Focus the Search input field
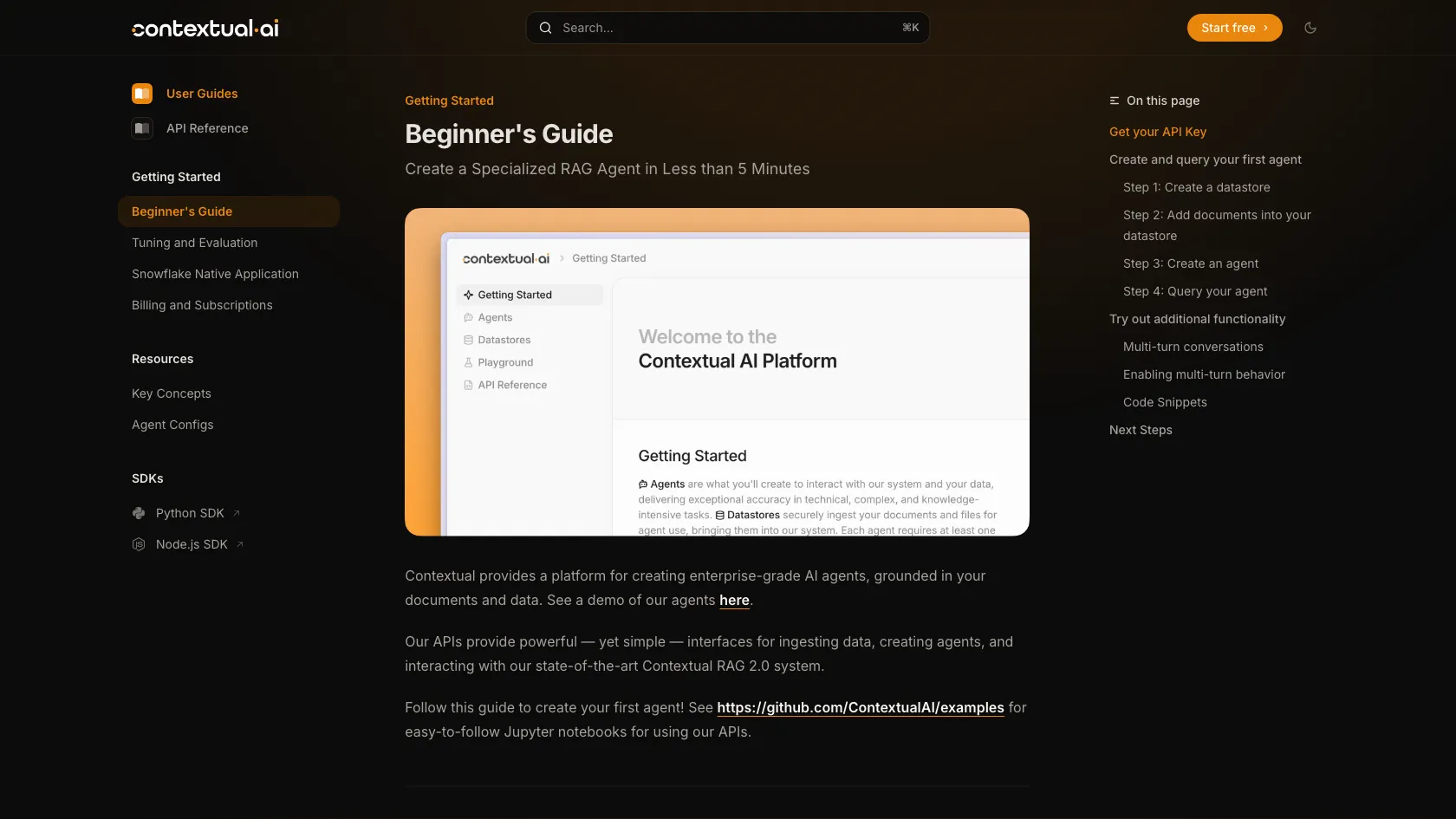1456x819 pixels. tap(728, 28)
